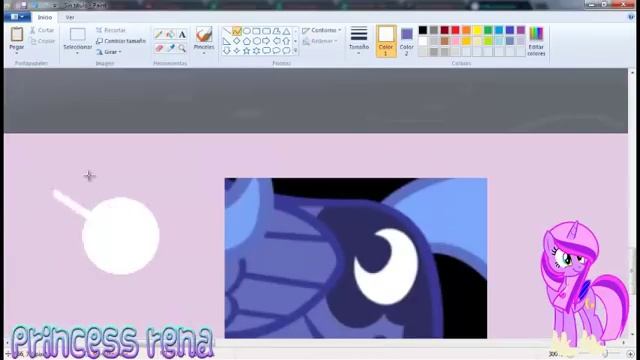Choose the Right triangle shape
Image resolution: width=640 pixels, height=360 pixels.
(227, 41)
